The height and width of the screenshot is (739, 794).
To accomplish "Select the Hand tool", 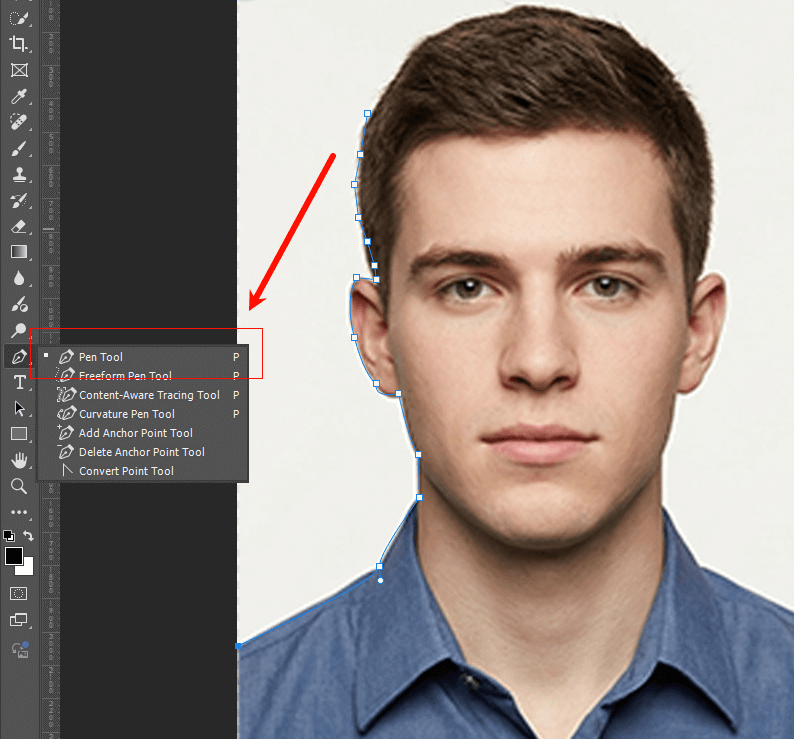I will [x=19, y=460].
